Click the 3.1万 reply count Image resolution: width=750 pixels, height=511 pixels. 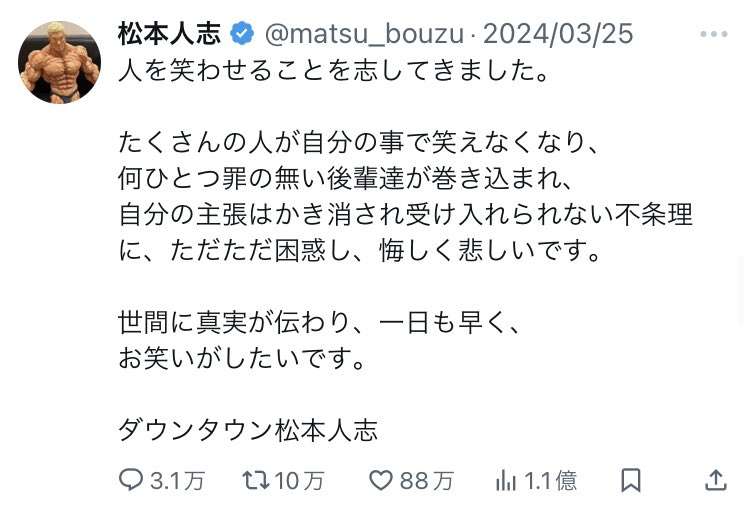[x=178, y=481]
